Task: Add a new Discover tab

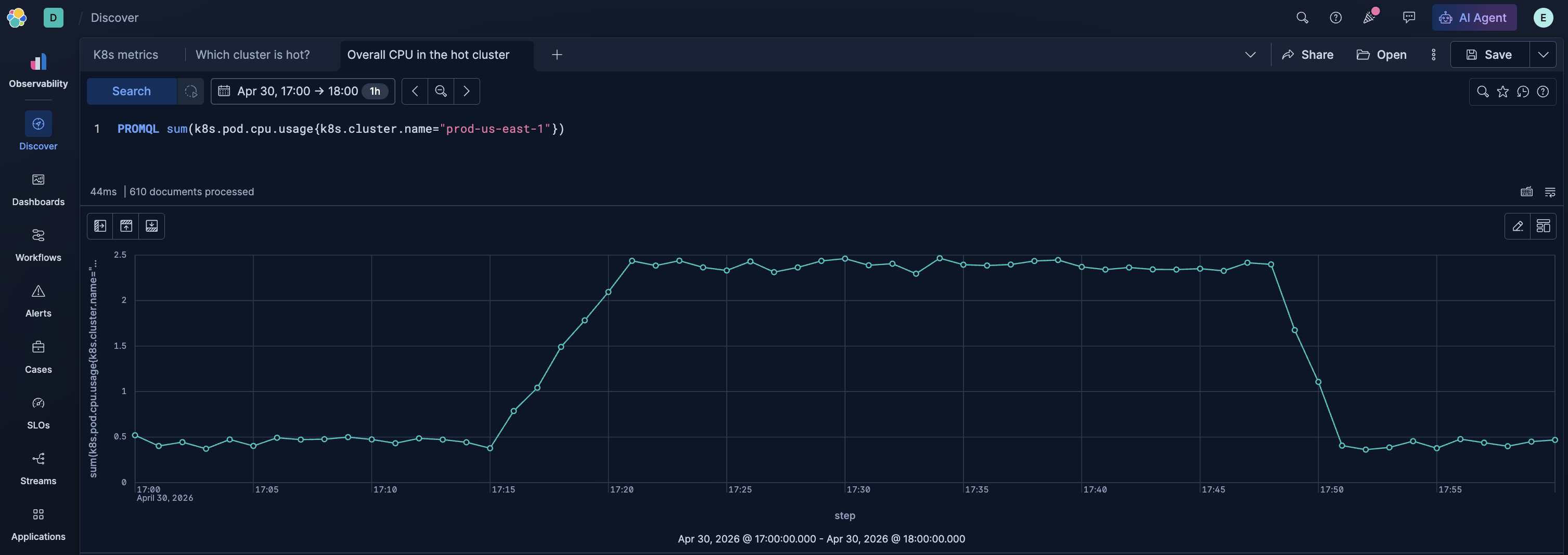Action: [557, 55]
